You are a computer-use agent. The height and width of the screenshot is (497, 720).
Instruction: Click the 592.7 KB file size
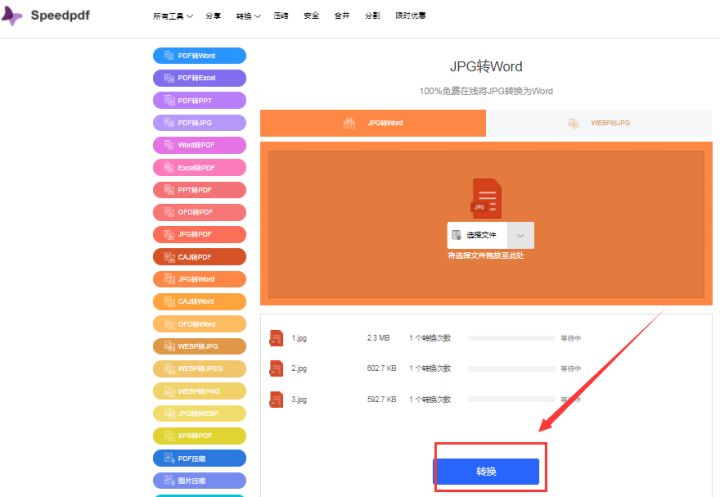click(x=382, y=400)
